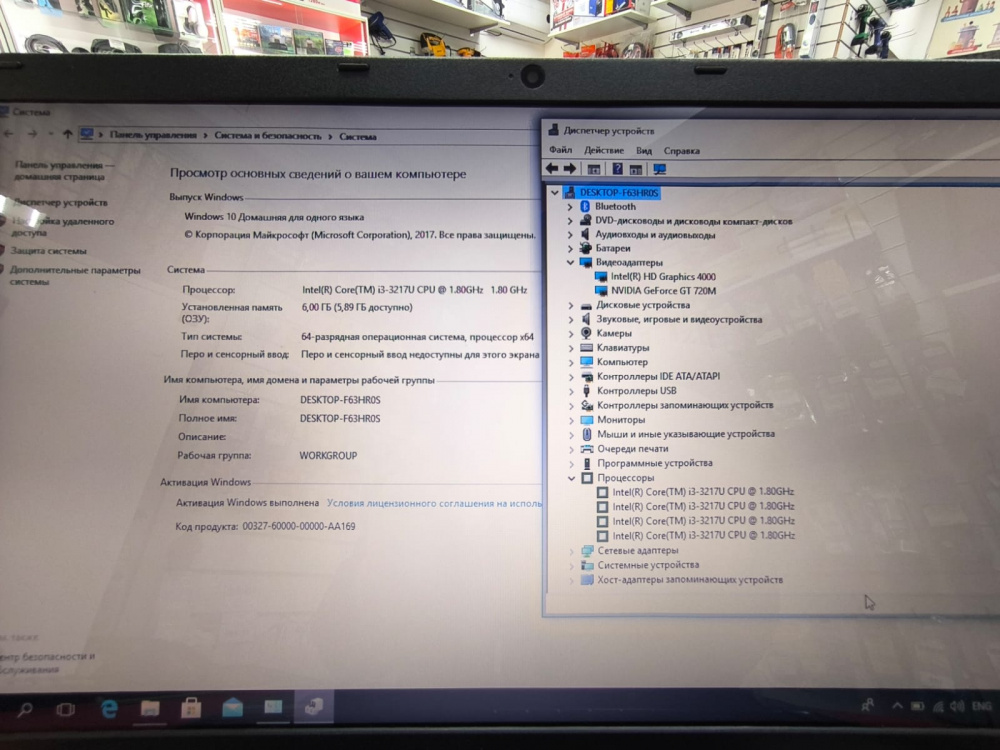The image size is (1000, 750).
Task: Click the Система и безопасность breadcrumb
Action: (268, 135)
